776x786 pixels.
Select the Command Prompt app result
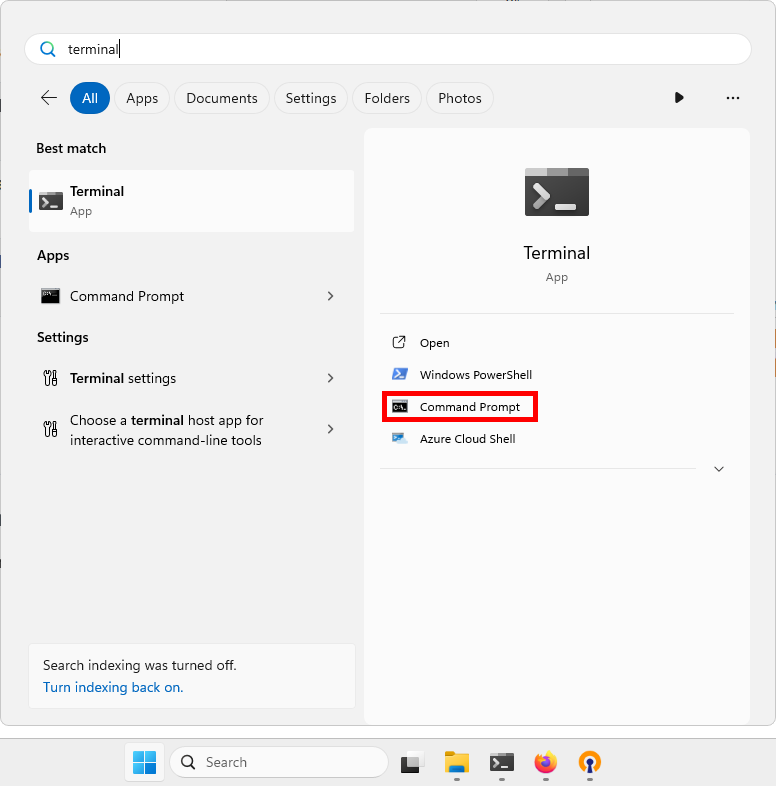[x=191, y=296]
